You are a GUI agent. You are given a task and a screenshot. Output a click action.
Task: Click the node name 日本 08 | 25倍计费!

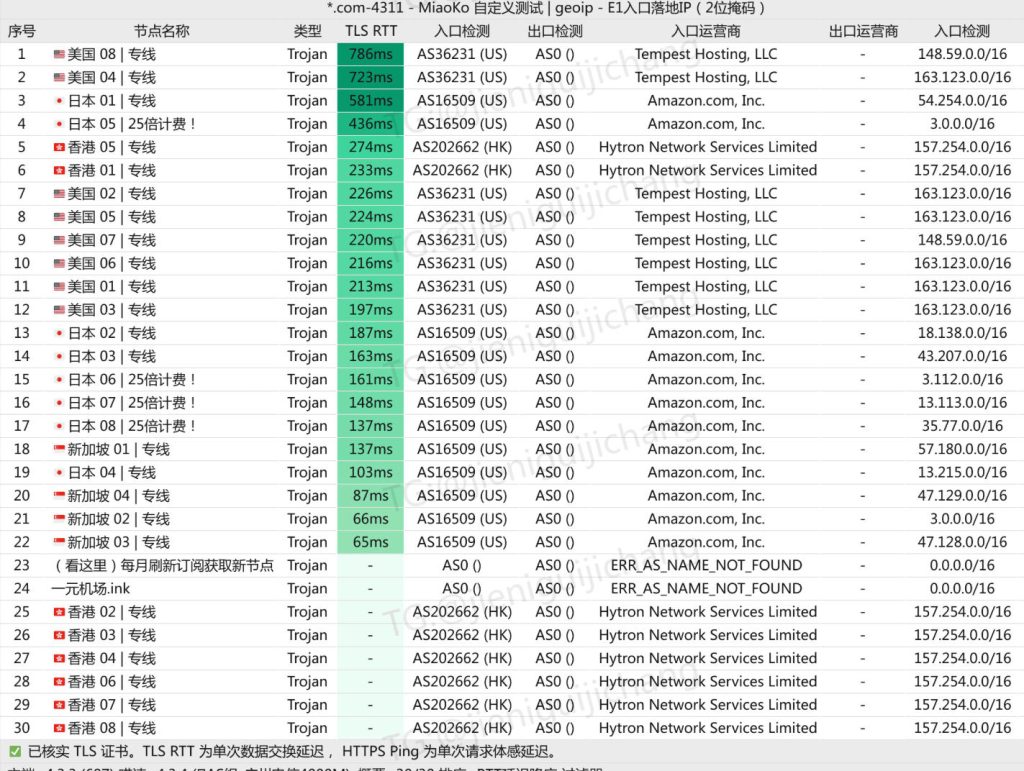pos(132,426)
